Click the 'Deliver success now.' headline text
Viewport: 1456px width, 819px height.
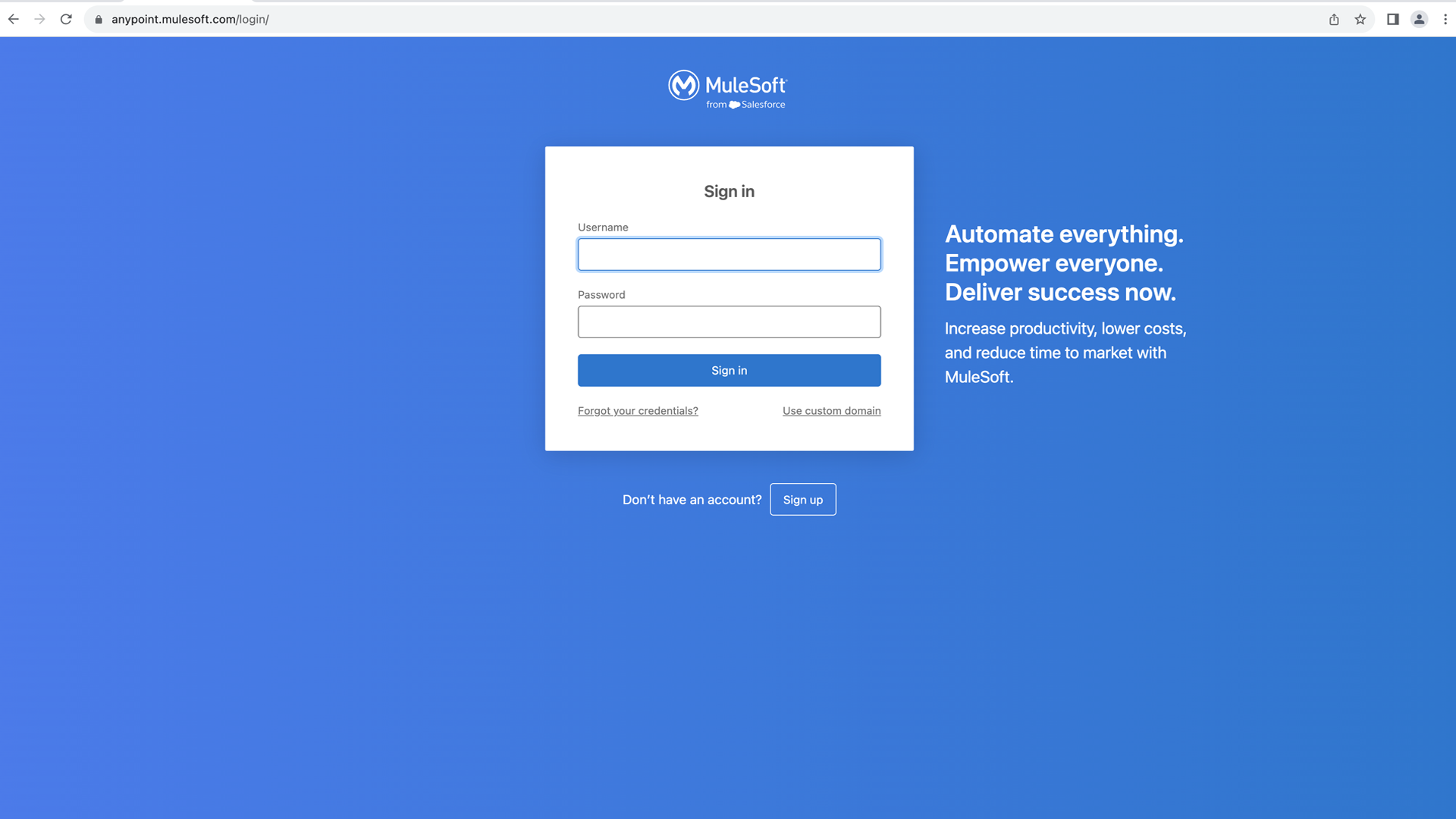[x=1060, y=292]
